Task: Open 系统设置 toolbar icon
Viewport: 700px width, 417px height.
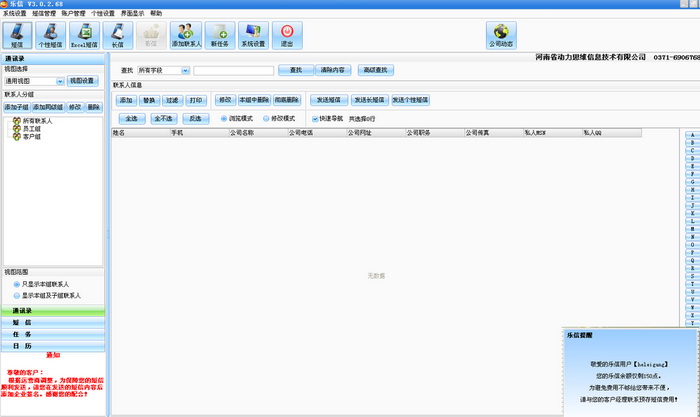Action: (252, 36)
